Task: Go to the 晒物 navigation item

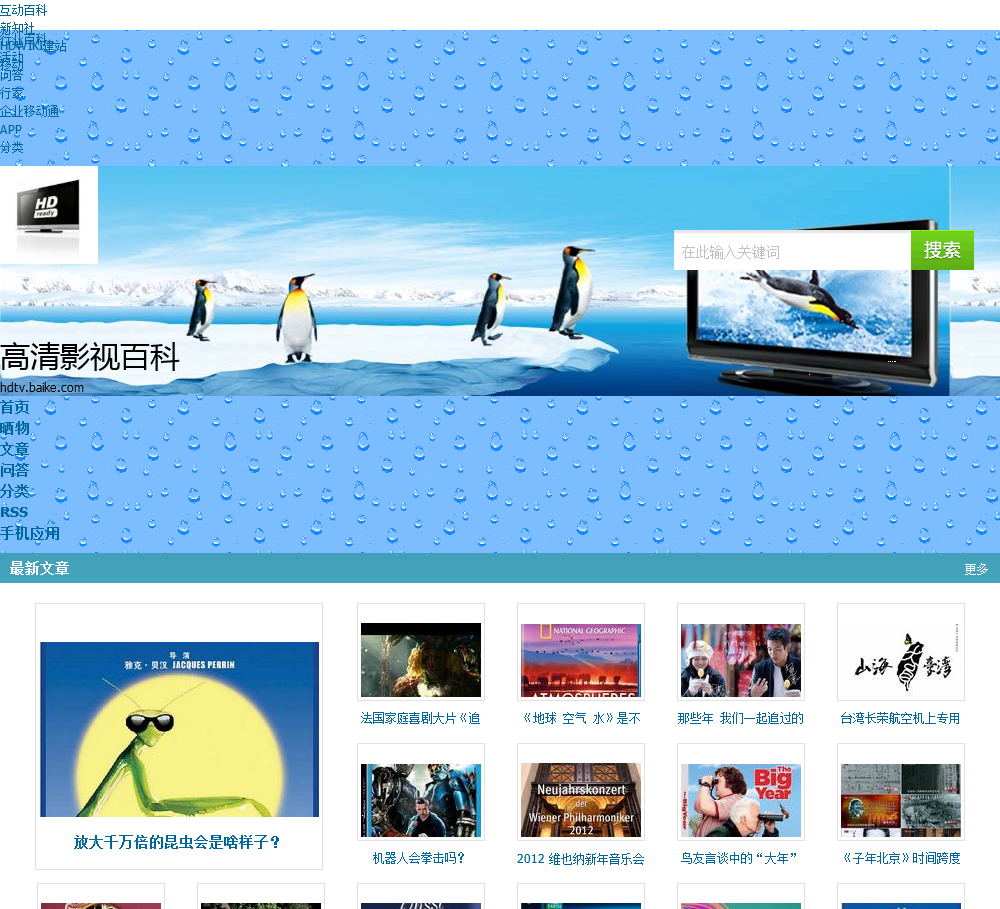Action: (x=15, y=428)
